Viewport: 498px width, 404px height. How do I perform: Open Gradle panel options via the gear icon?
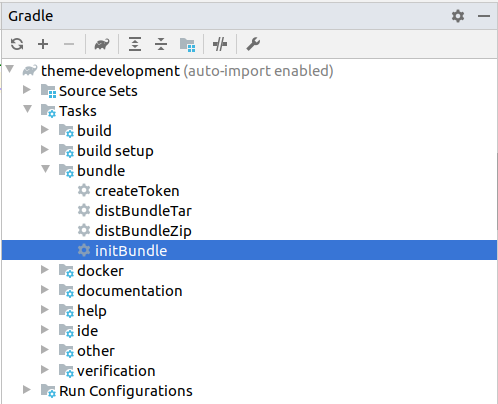[458, 16]
